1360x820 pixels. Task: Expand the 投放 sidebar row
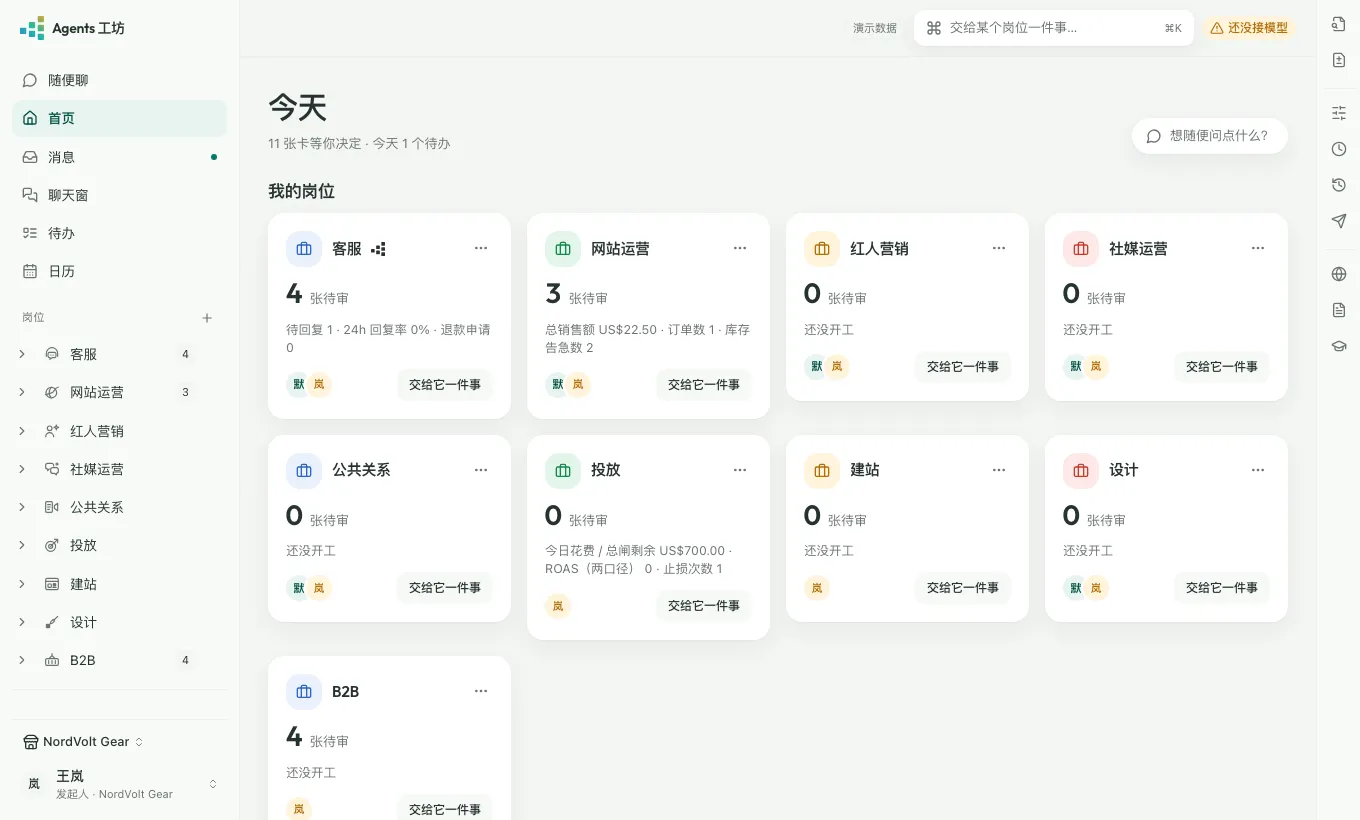[x=22, y=545]
